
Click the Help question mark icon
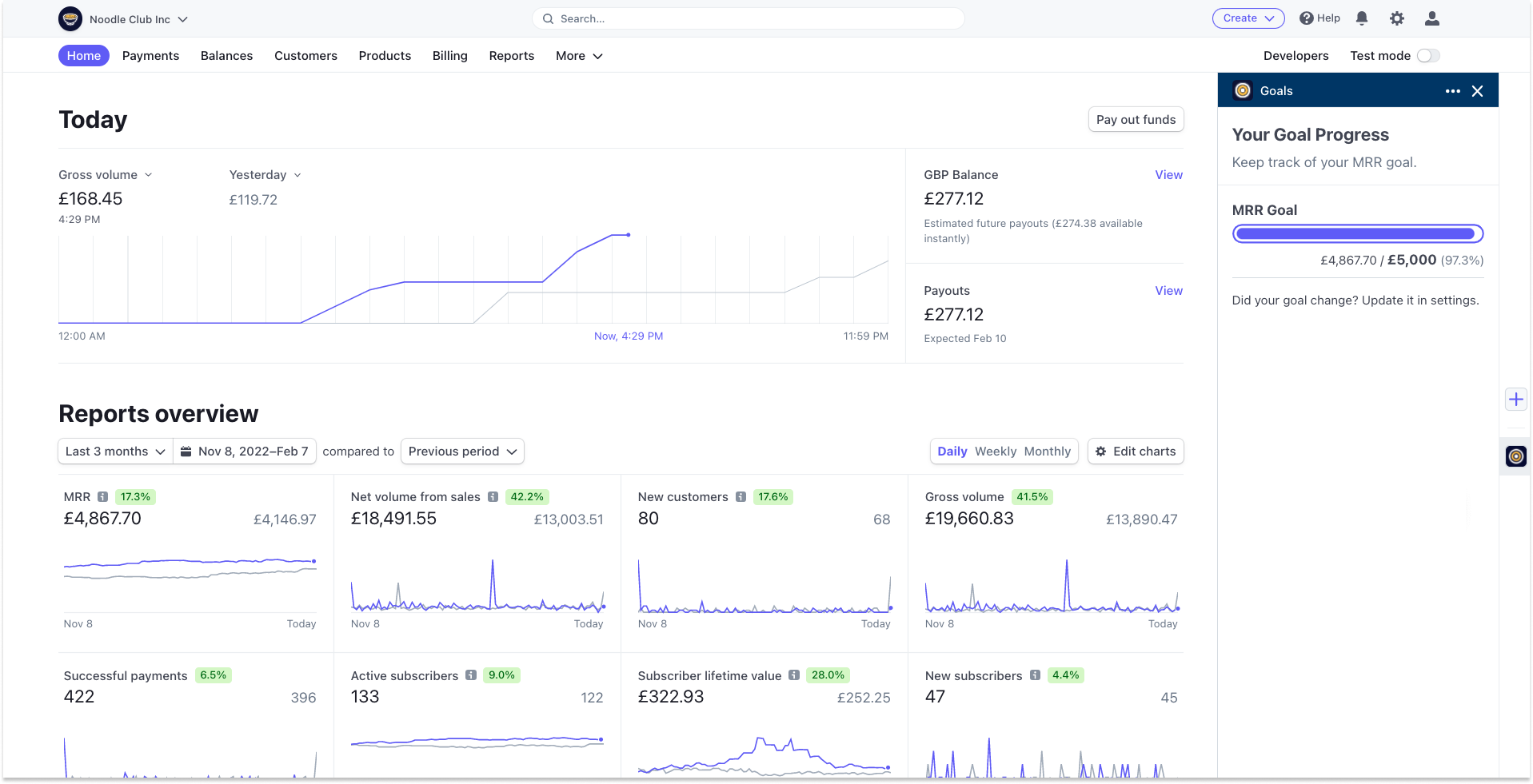click(x=1305, y=18)
